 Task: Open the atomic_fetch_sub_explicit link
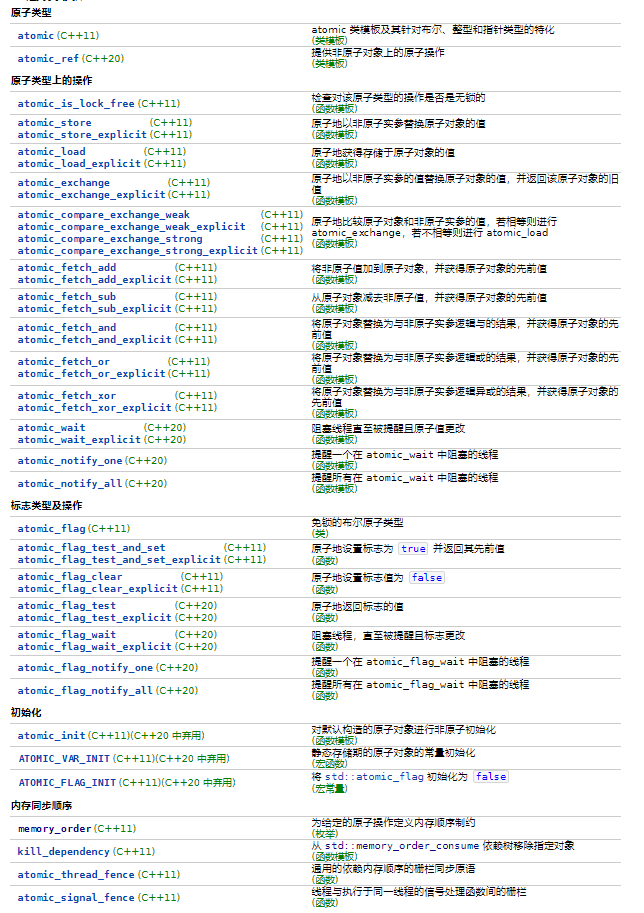94,309
